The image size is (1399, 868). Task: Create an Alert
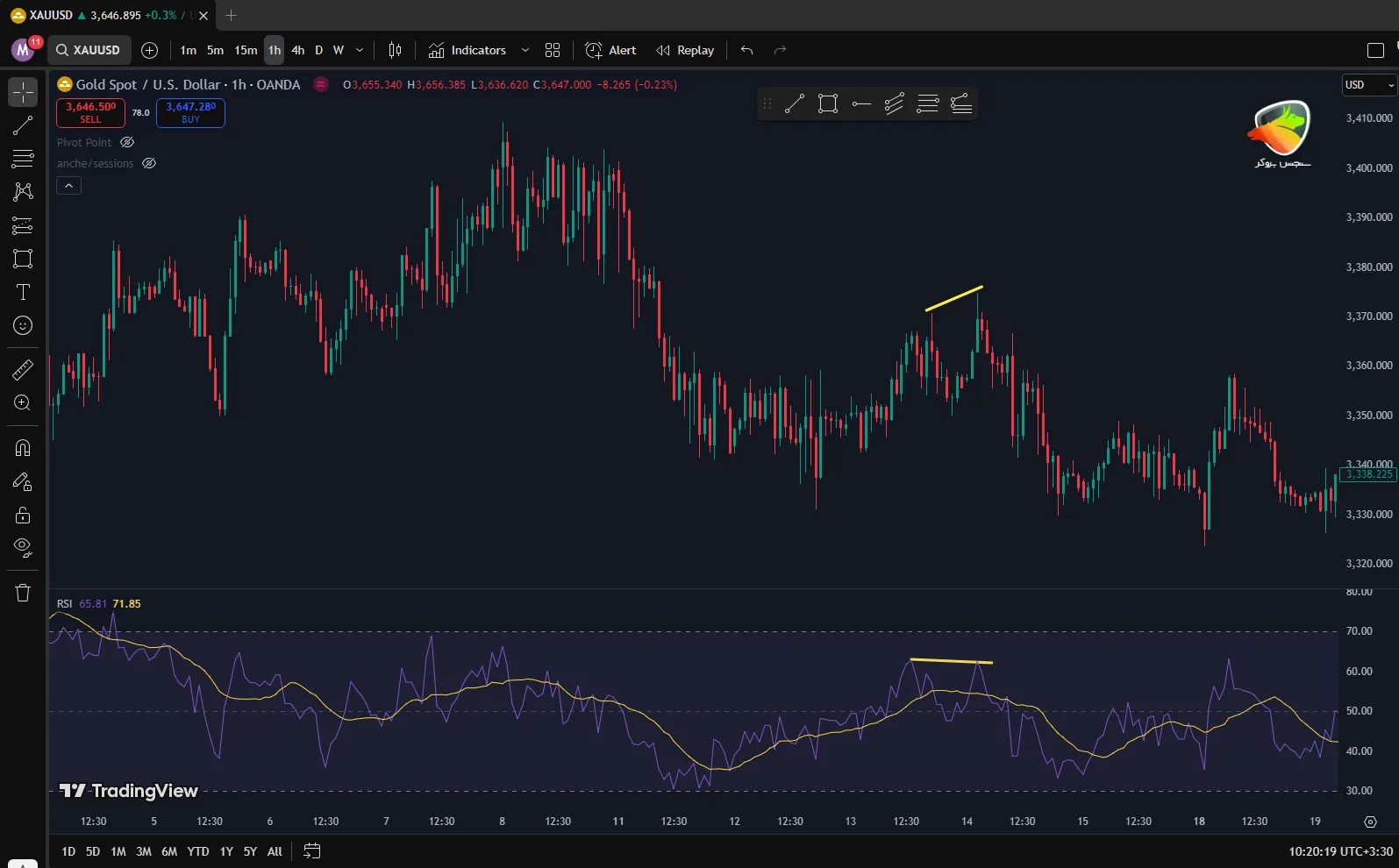(x=611, y=50)
